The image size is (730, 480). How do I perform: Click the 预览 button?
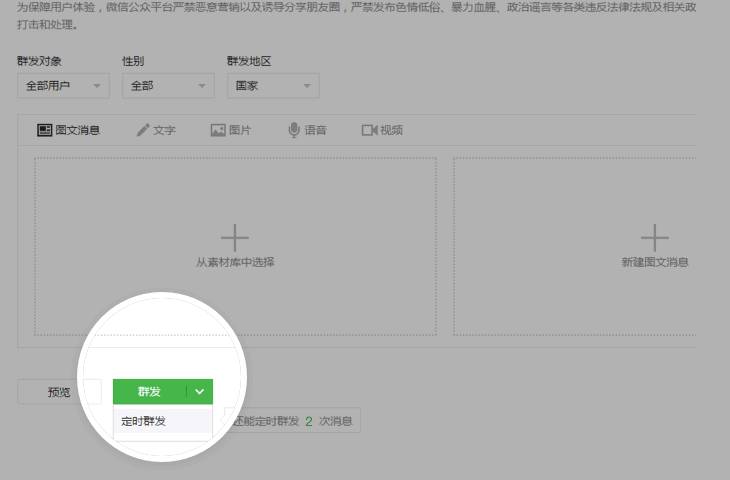click(x=59, y=392)
